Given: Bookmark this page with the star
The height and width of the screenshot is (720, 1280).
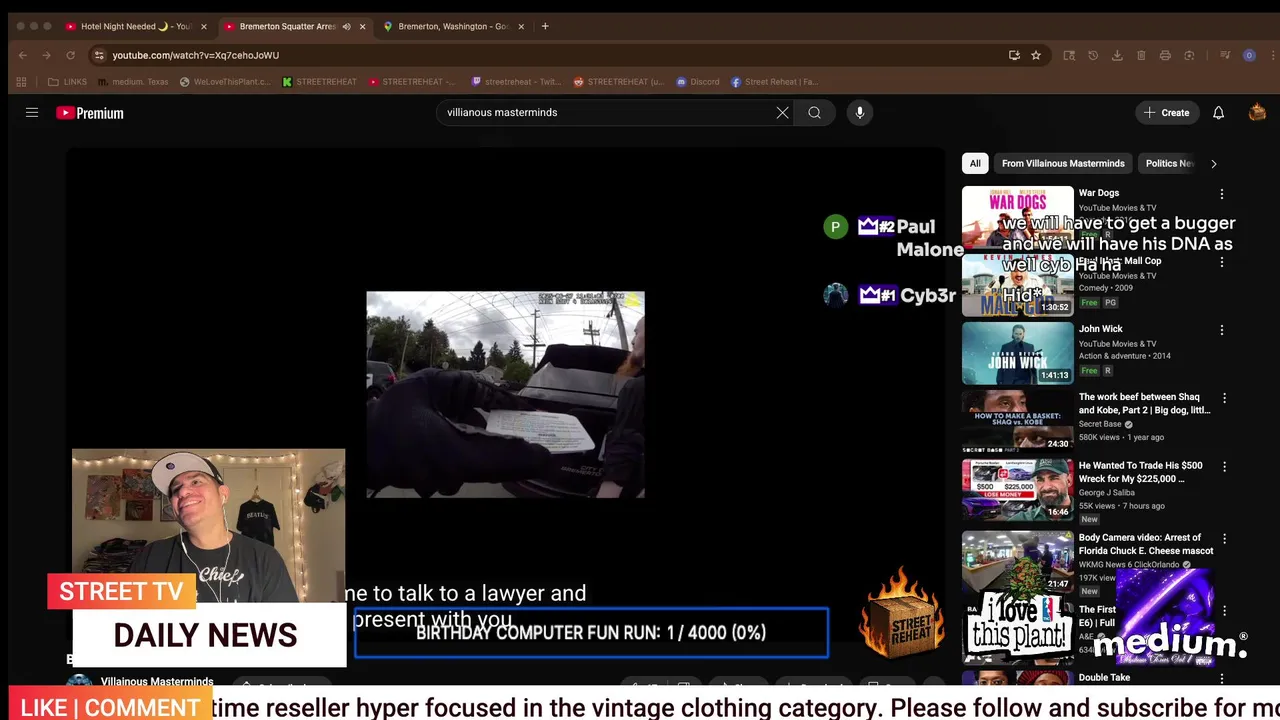Looking at the screenshot, I should pos(1036,55).
